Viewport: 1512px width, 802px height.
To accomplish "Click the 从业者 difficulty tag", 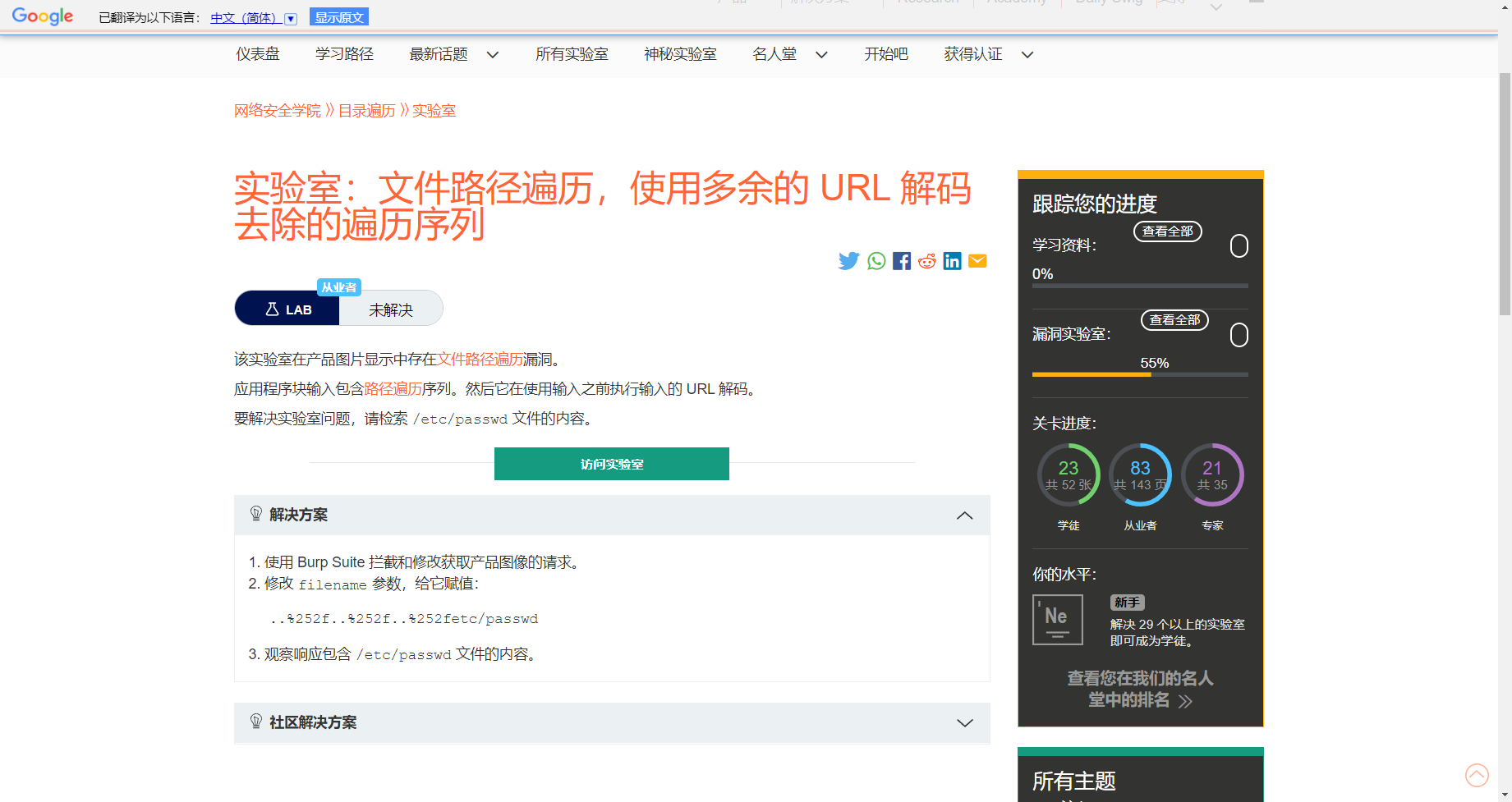I will click(339, 287).
